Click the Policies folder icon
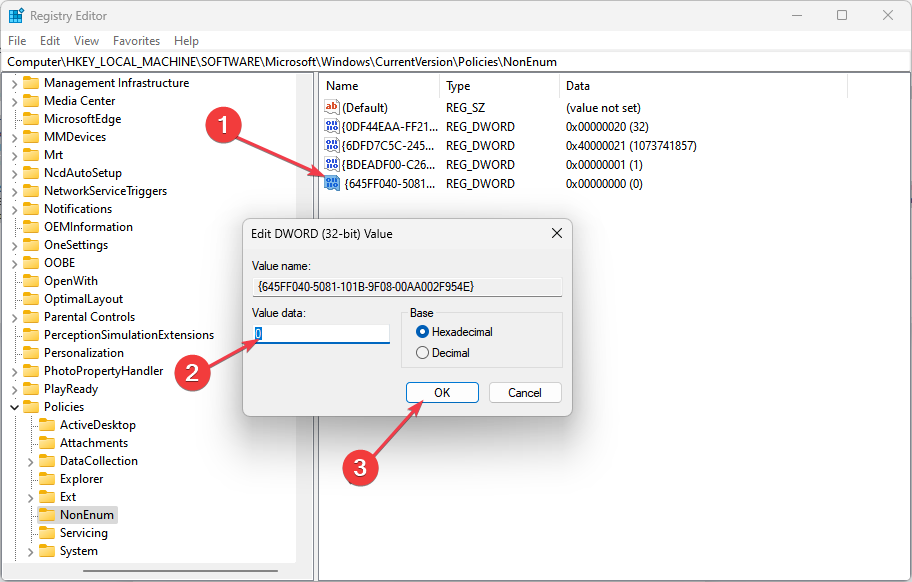 click(31, 407)
